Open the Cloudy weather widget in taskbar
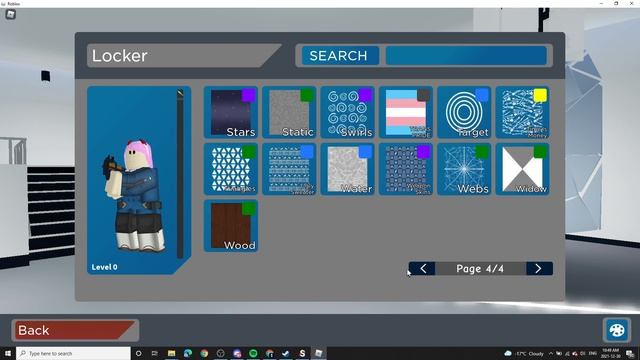640x360 pixels. (524, 353)
